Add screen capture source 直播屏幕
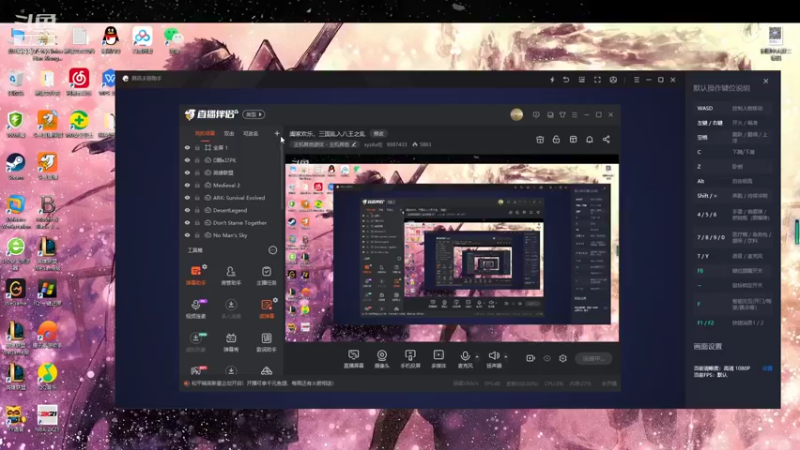This screenshot has height=450, width=800. (353, 359)
